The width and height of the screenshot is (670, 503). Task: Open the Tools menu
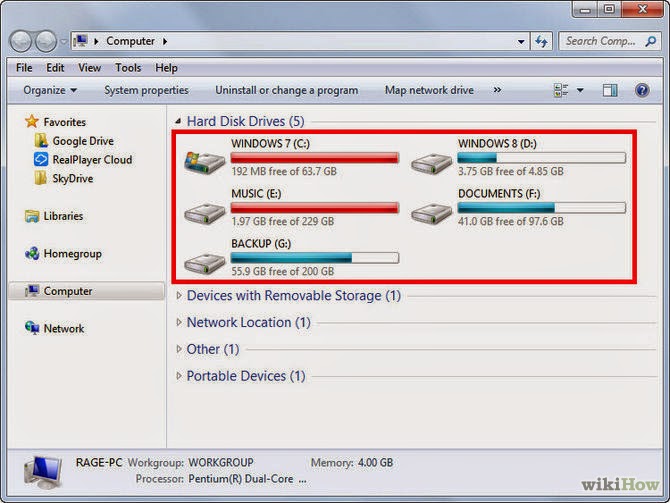(128, 68)
